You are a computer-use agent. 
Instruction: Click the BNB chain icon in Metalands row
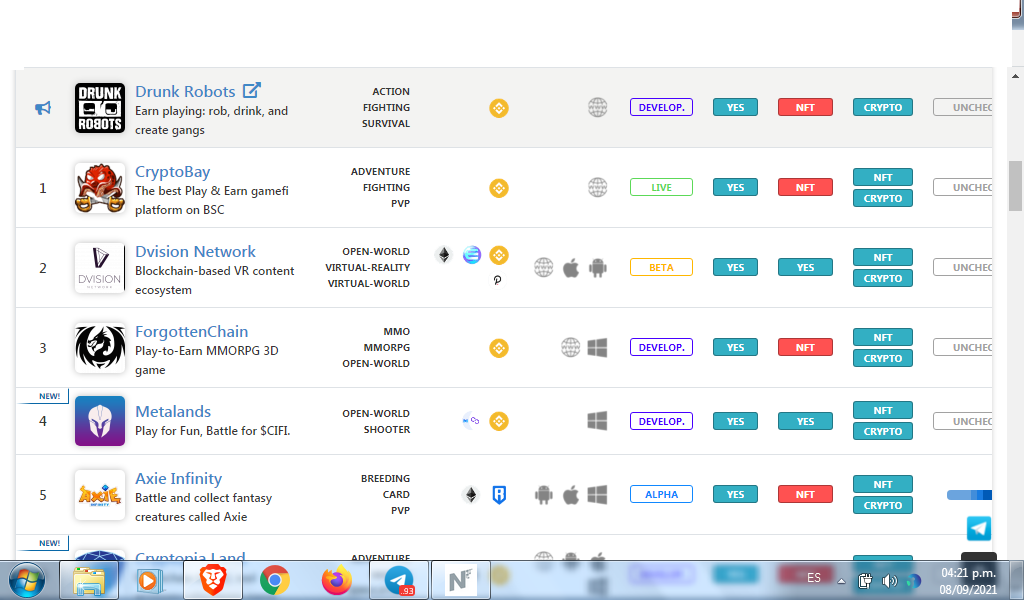tap(499, 421)
